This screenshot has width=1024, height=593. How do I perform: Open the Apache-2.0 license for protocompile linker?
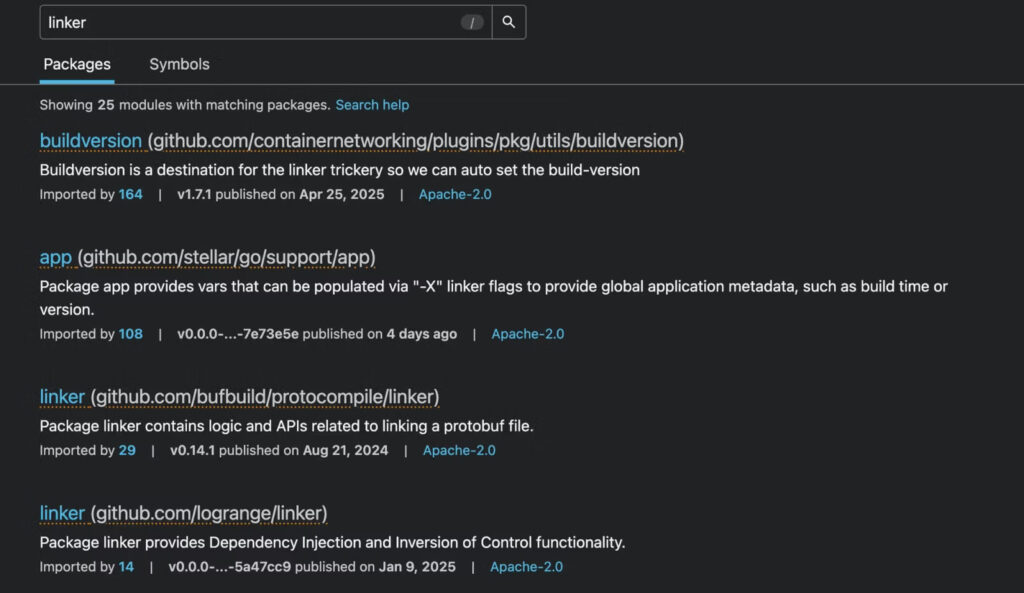[x=459, y=450]
